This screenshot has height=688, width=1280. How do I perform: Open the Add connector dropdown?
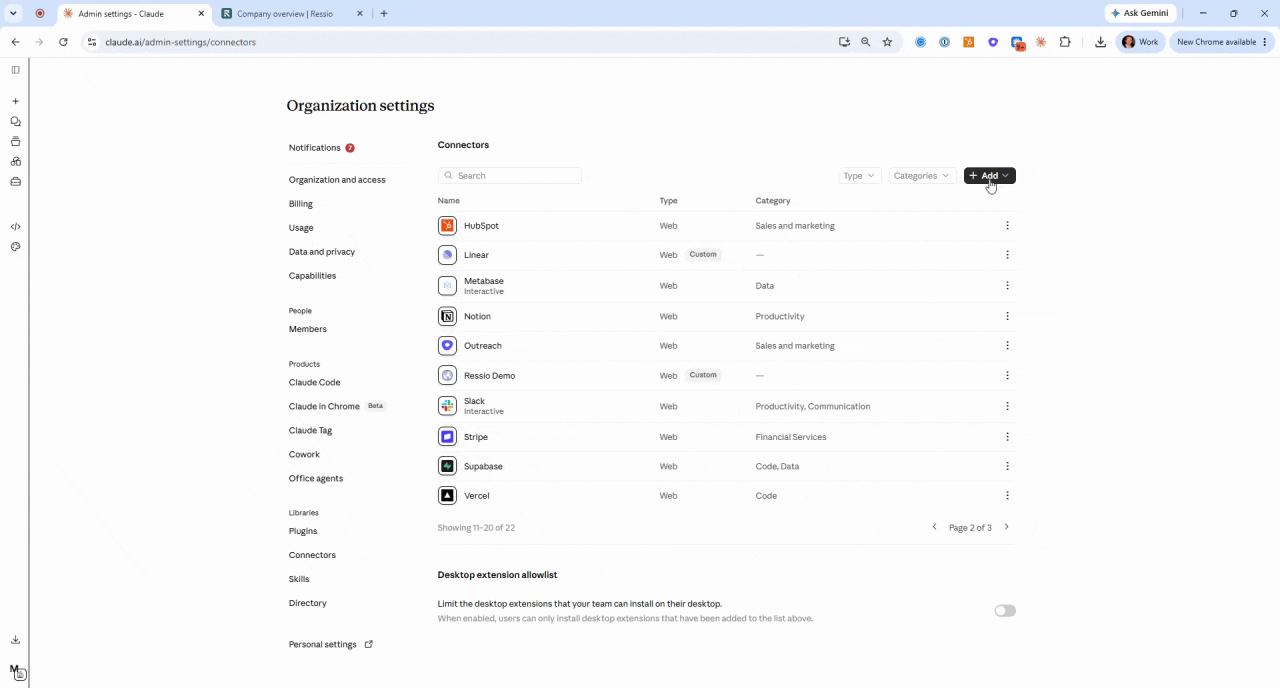[x=990, y=176]
